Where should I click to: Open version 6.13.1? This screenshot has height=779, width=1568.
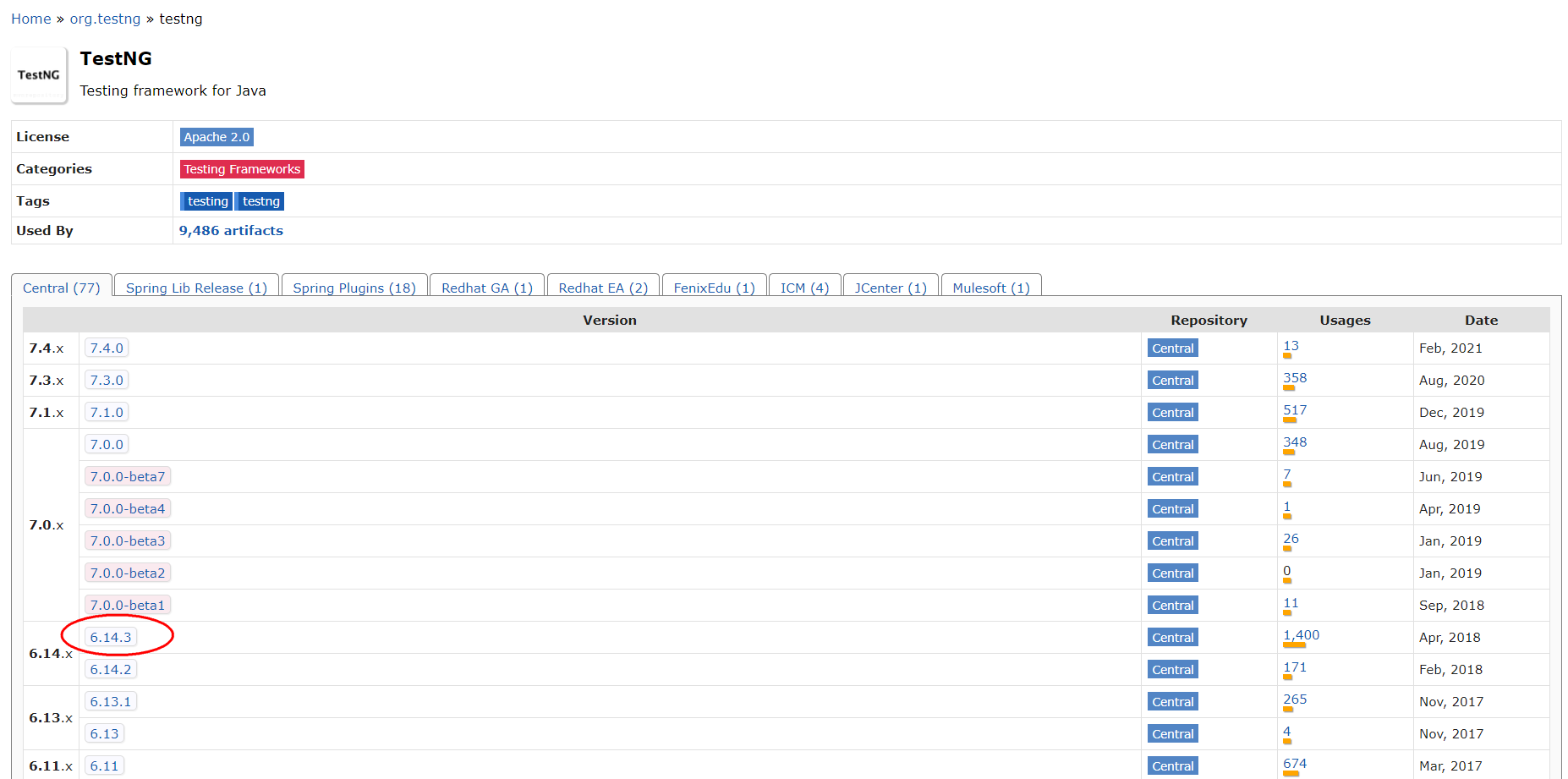[x=111, y=702]
